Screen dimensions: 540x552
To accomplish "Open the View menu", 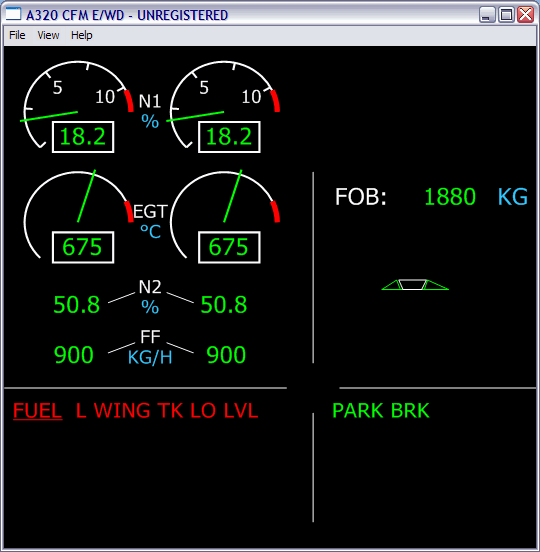I will 48,35.
